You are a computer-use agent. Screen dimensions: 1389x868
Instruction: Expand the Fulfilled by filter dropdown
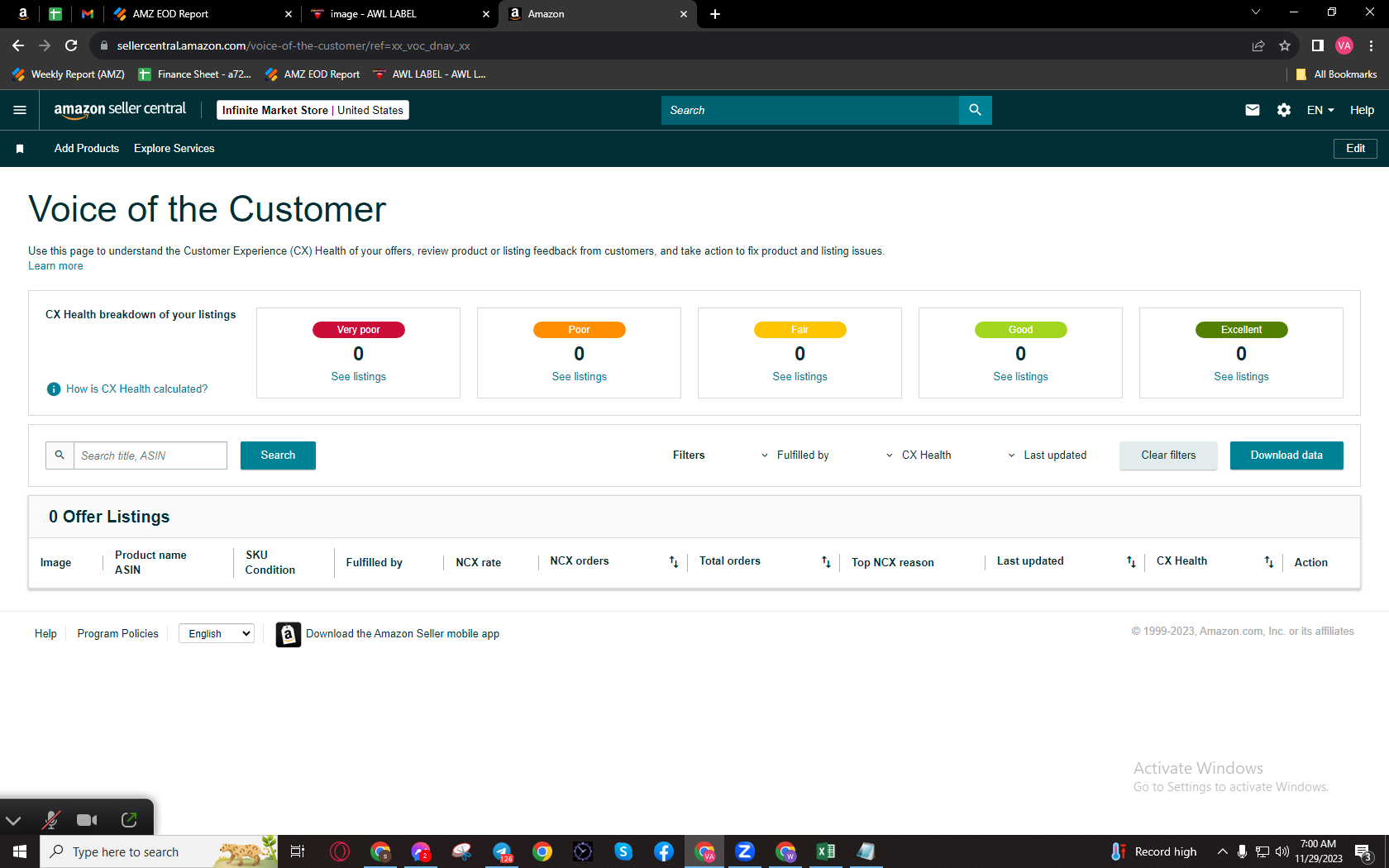point(795,455)
